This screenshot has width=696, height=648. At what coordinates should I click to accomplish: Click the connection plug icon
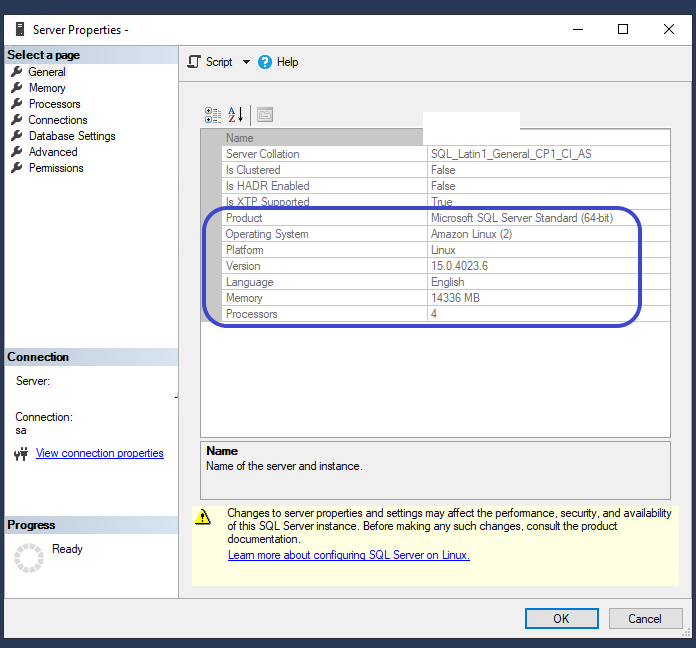[x=21, y=453]
